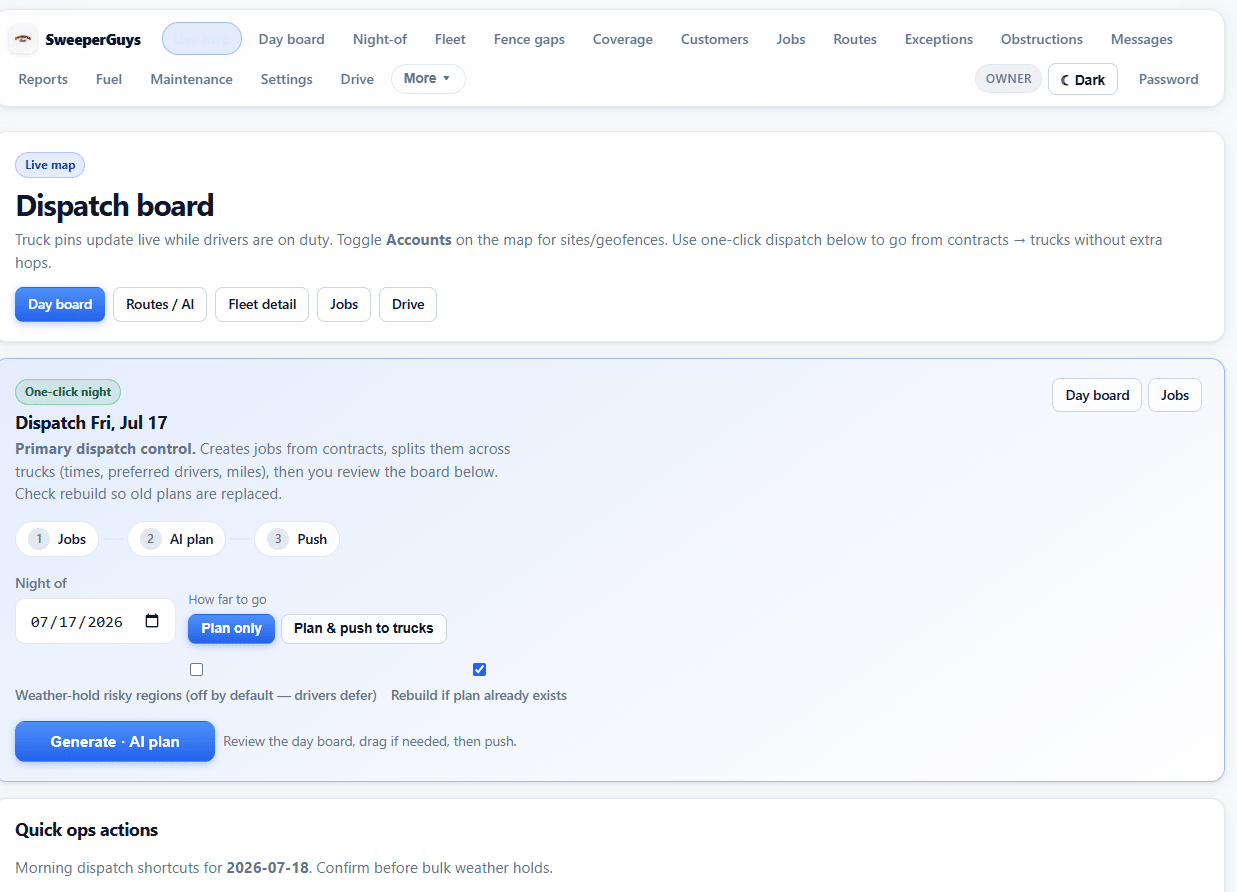Open Jobs in the top navigation bar
The width and height of the screenshot is (1237, 892).
(x=791, y=39)
